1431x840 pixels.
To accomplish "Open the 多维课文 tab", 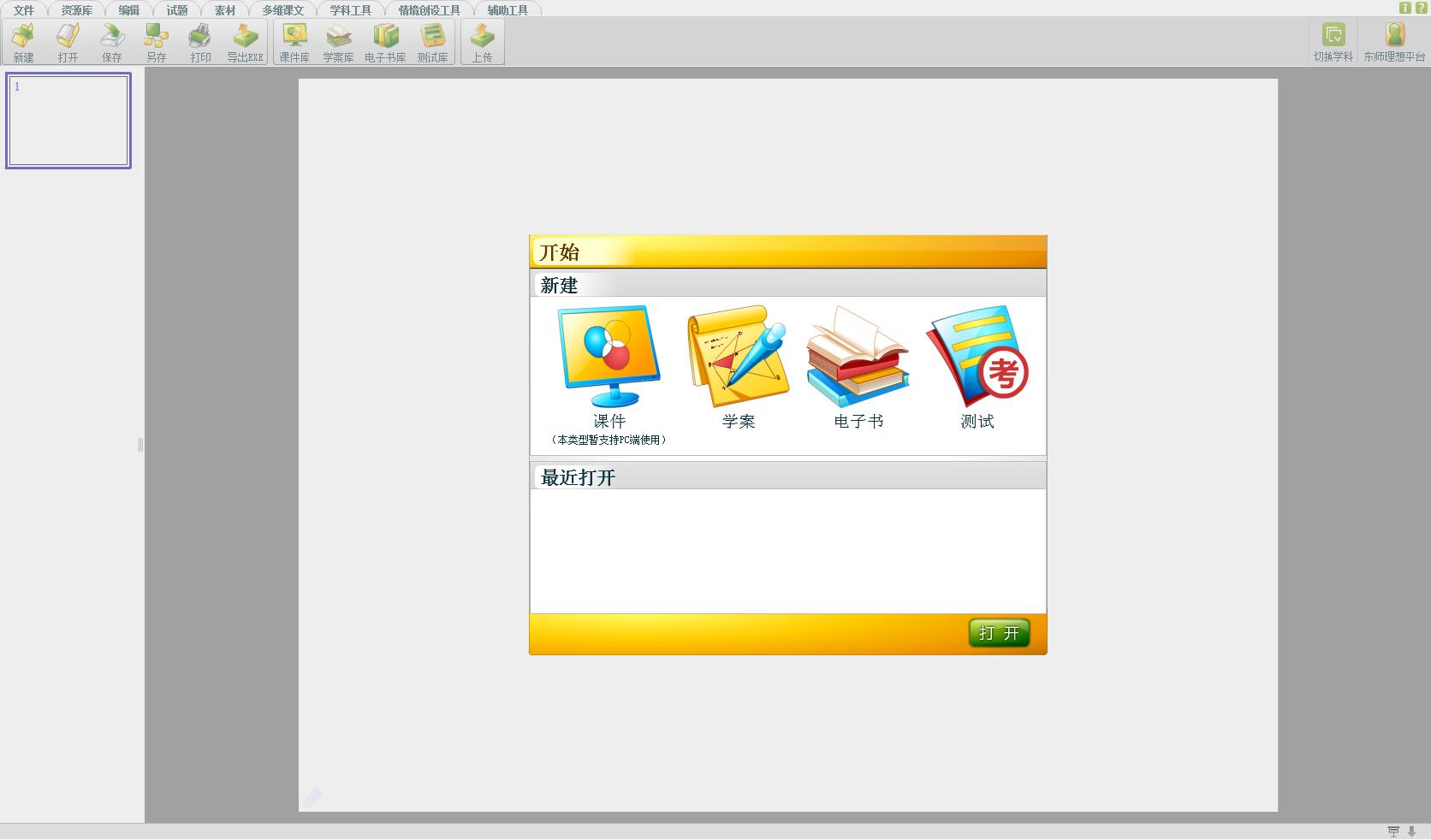I will tap(282, 10).
